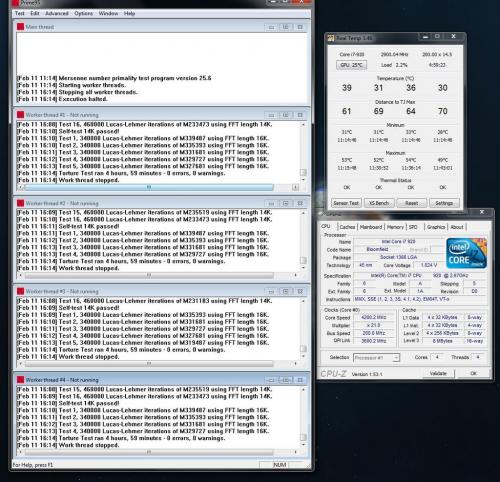
Task: Switch to the Mainboard tab in CPU-Z
Action: (371, 227)
